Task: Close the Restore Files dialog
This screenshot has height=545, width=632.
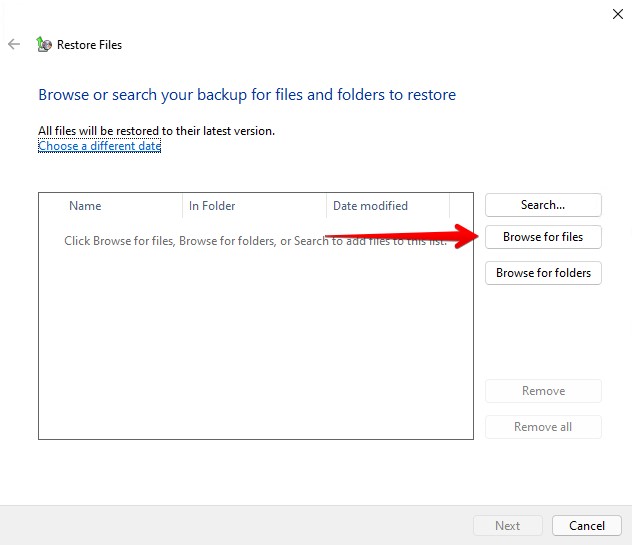Action: [x=617, y=14]
